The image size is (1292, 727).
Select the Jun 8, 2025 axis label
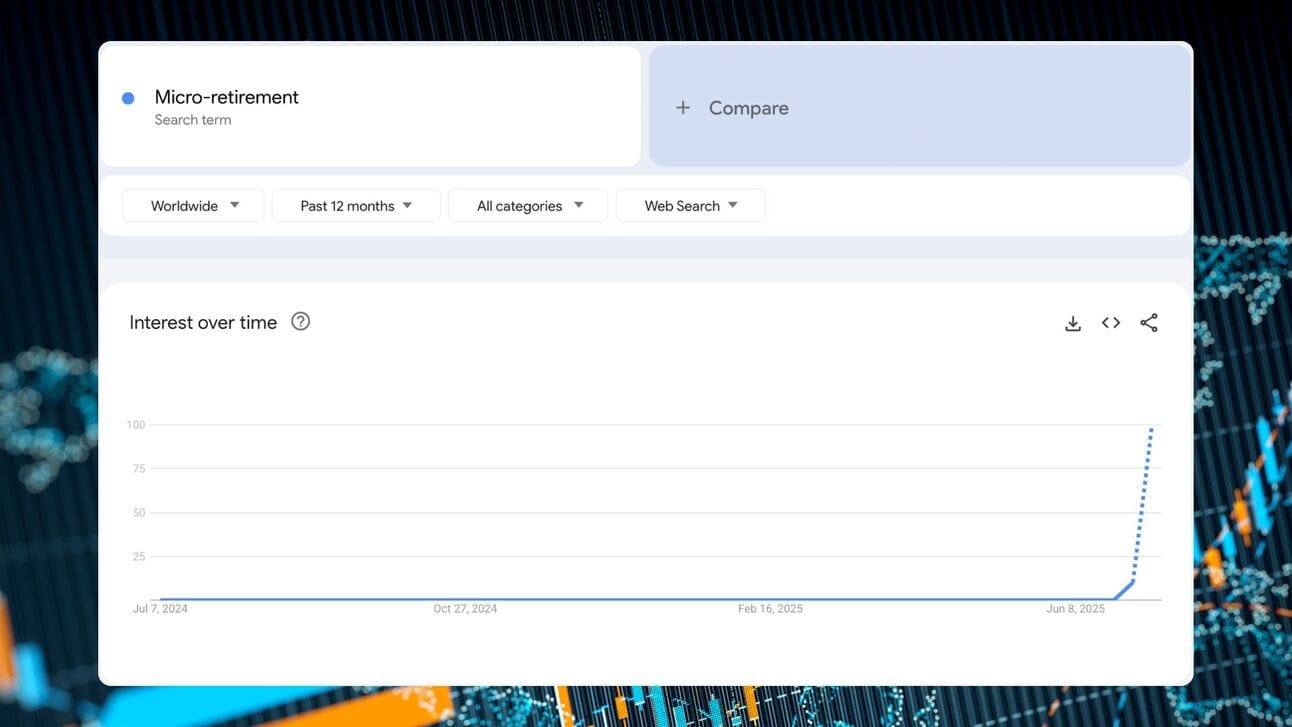[x=1076, y=609]
